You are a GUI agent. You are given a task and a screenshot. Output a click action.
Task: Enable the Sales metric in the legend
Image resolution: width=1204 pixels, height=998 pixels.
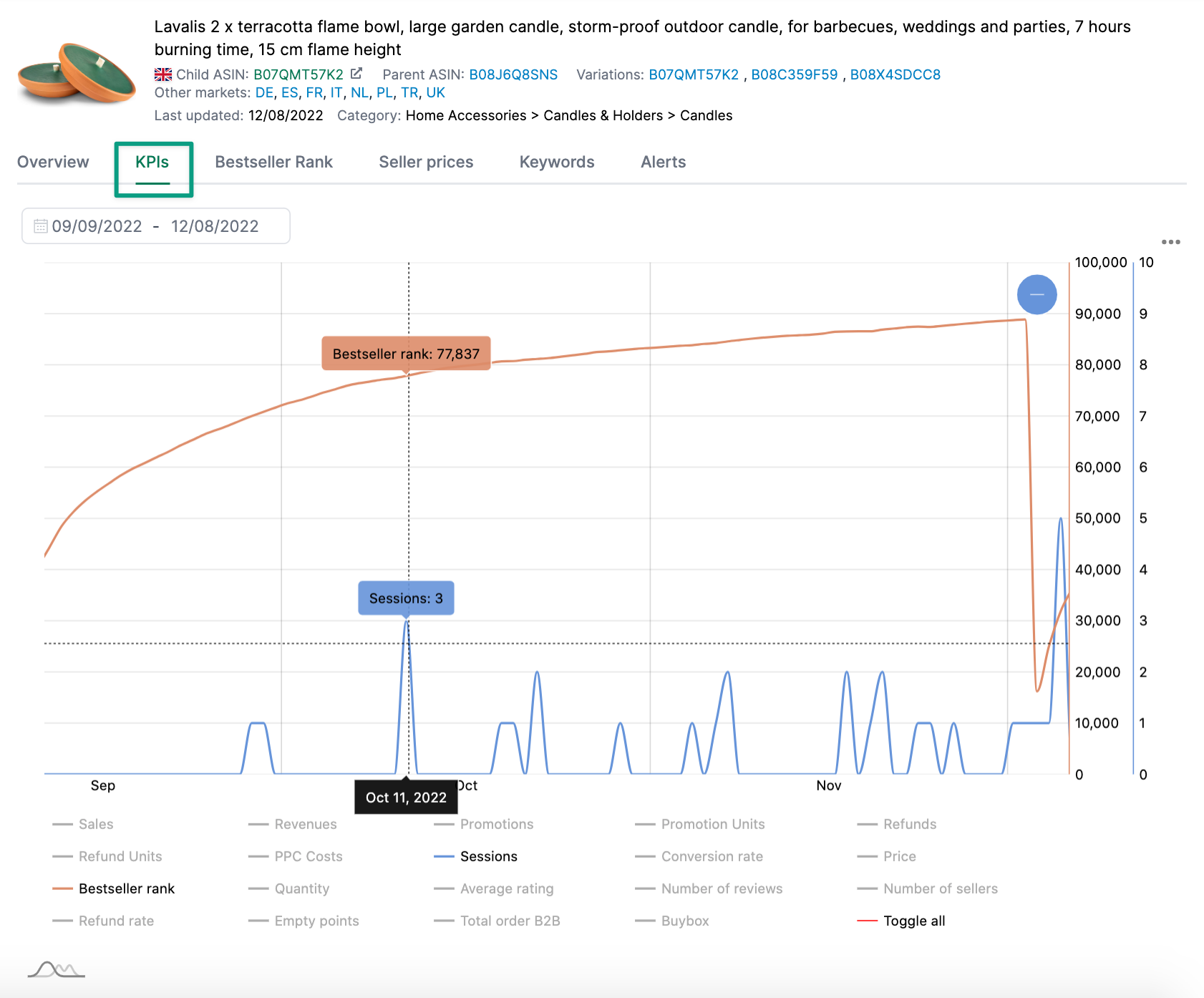point(97,824)
